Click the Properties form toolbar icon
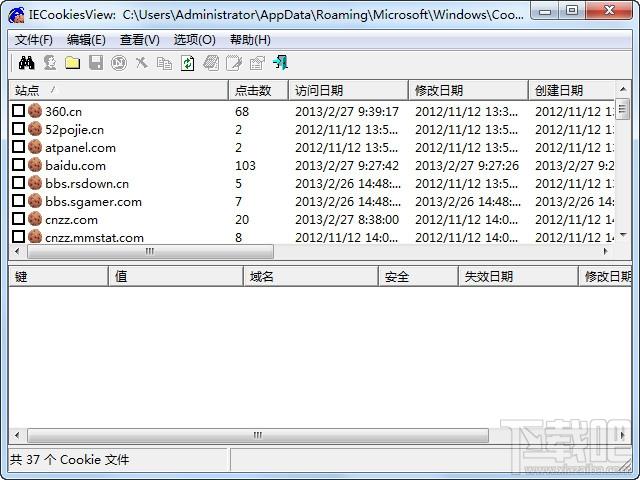Viewport: 640px width, 480px height. click(x=257, y=63)
